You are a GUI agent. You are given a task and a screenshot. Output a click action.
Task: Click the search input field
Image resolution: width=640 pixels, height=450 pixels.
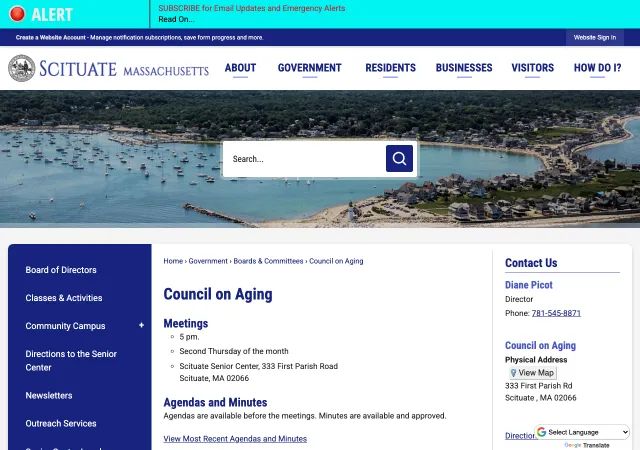[x=304, y=159]
